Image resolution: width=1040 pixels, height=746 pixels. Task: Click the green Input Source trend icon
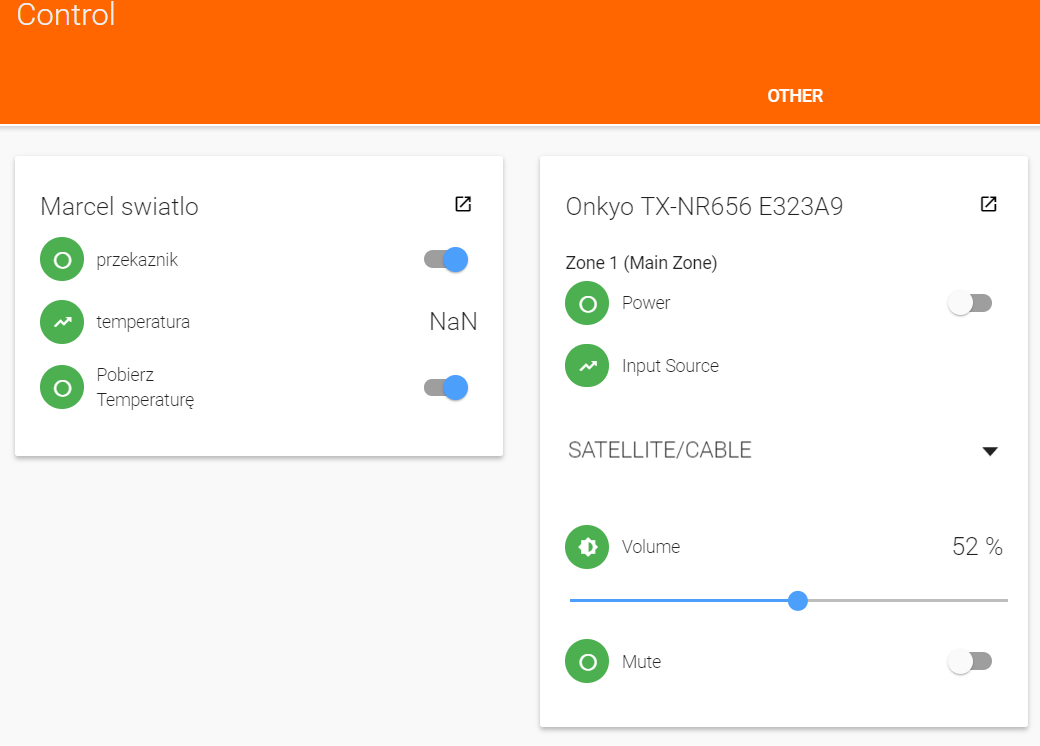587,365
